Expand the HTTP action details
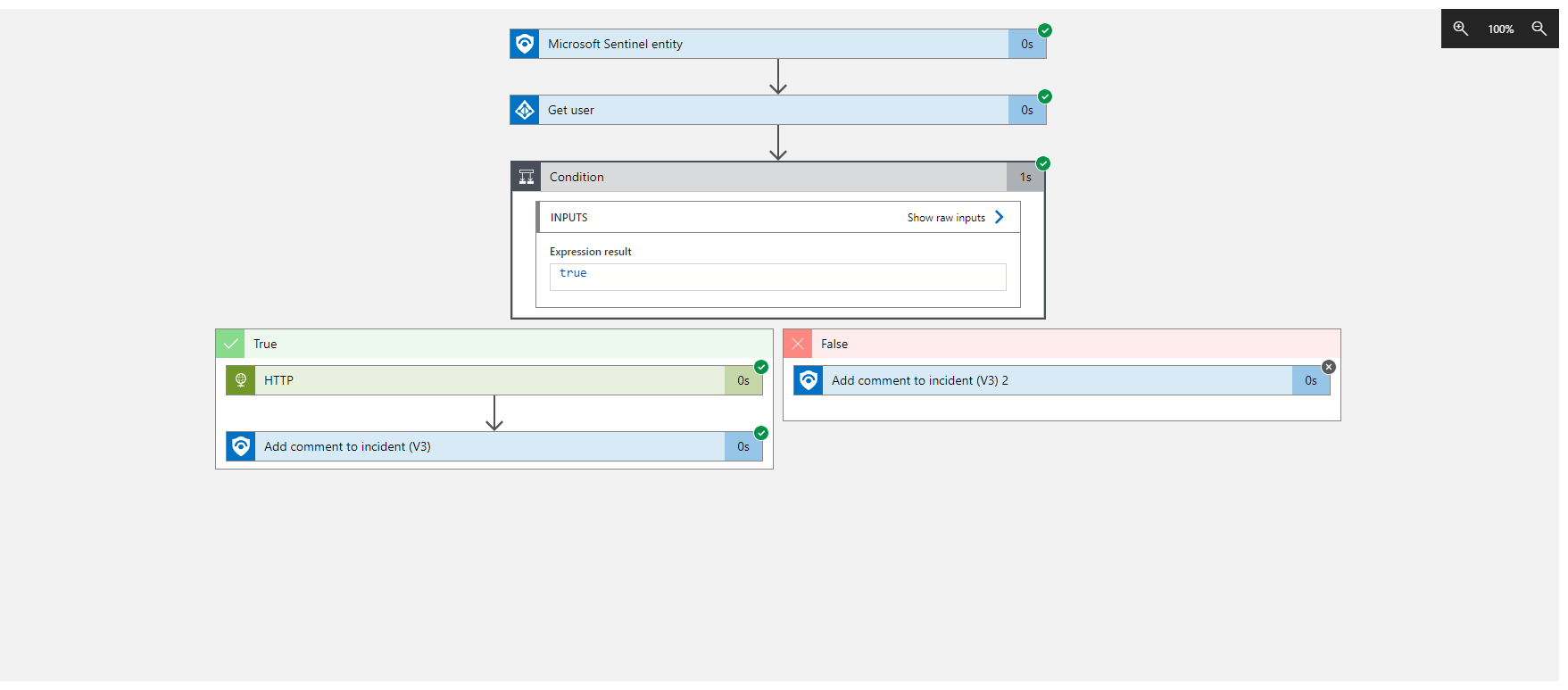 [494, 380]
